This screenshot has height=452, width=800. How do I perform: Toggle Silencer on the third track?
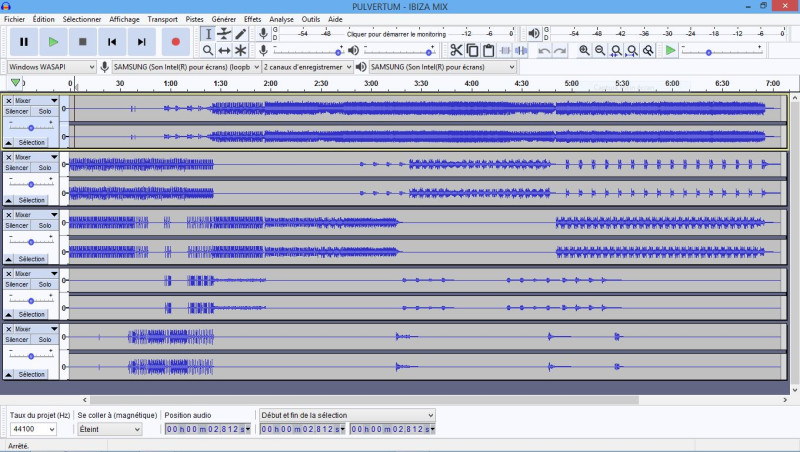click(x=17, y=225)
